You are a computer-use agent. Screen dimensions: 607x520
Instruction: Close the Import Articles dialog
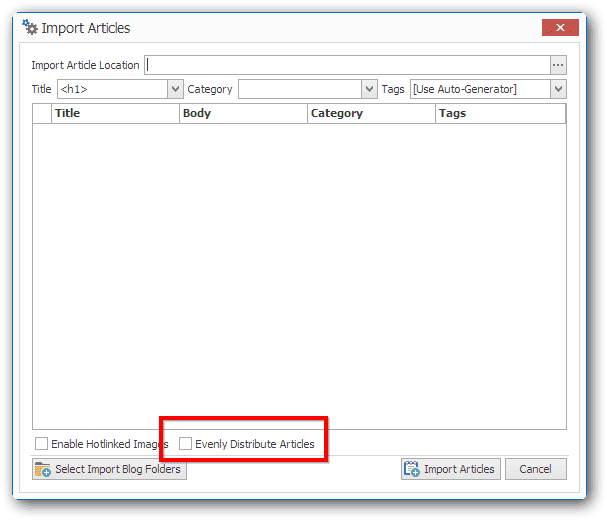(560, 27)
